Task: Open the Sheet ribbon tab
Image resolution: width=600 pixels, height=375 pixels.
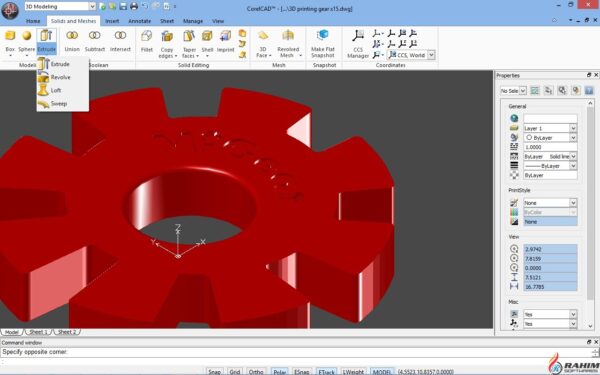Action: pyautogui.click(x=167, y=21)
